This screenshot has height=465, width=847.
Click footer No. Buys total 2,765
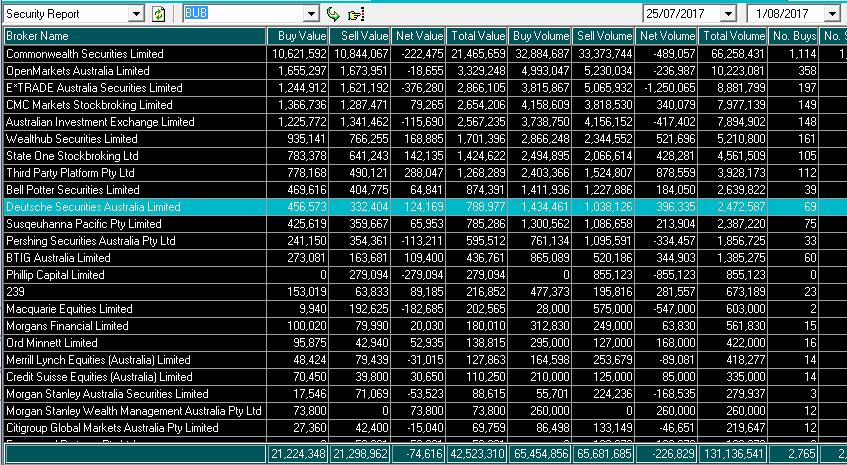click(793, 453)
